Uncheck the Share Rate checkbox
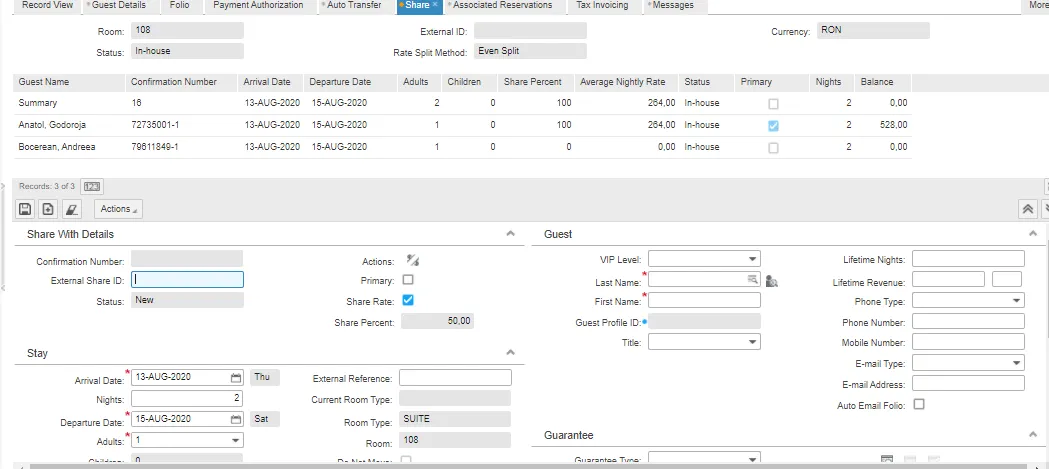Viewport: 1049px width, 469px height. coord(408,300)
